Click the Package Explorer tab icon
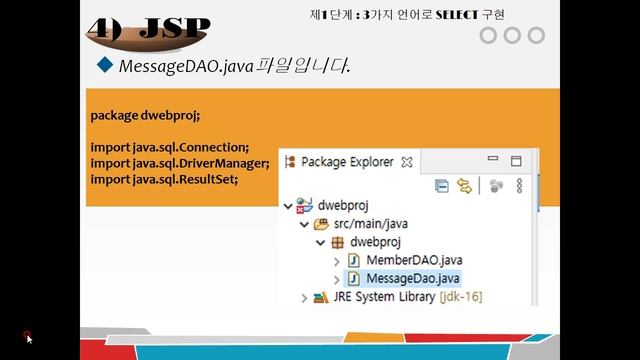 coord(290,162)
